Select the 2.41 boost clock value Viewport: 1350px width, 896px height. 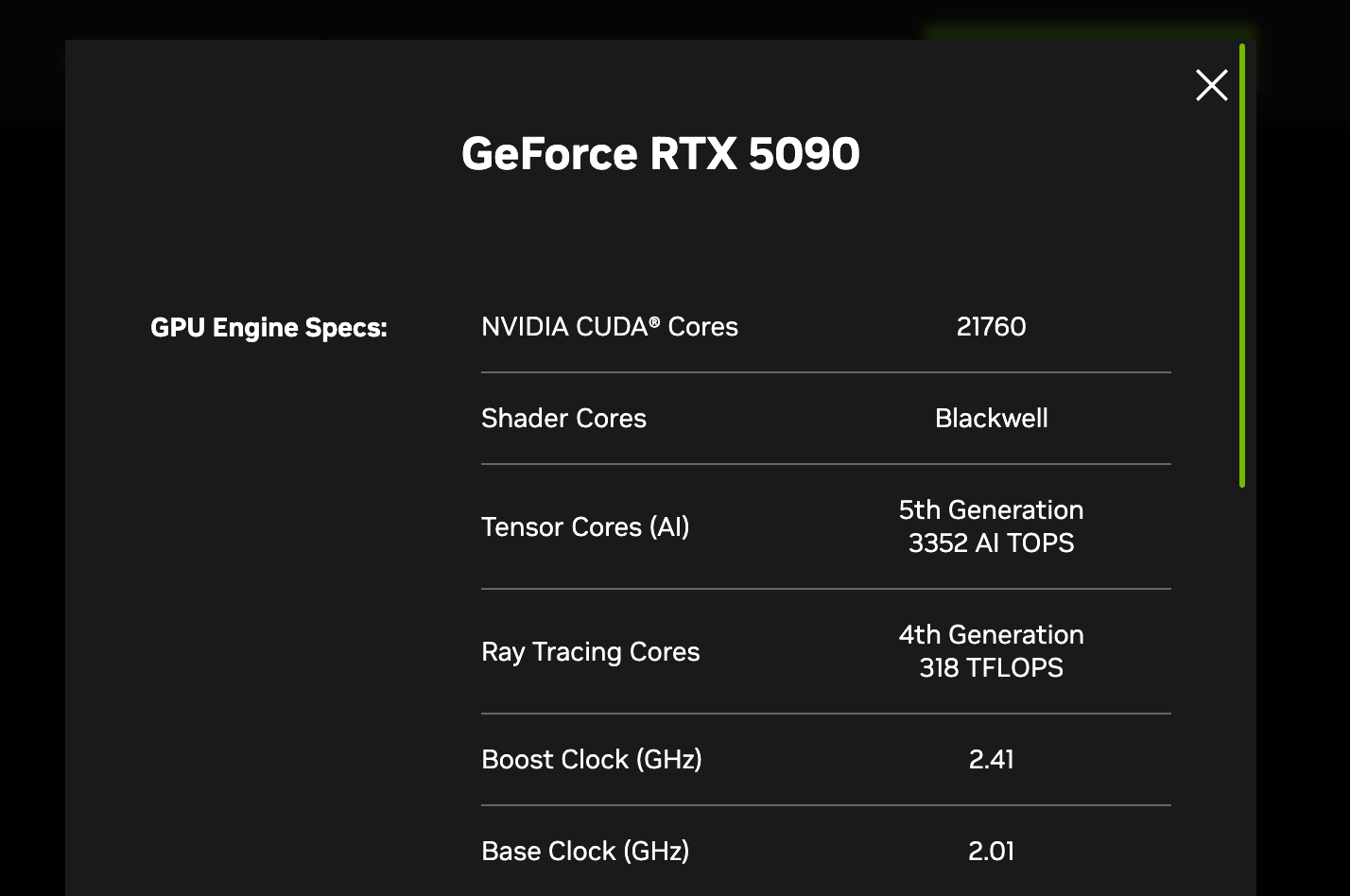coord(991,760)
